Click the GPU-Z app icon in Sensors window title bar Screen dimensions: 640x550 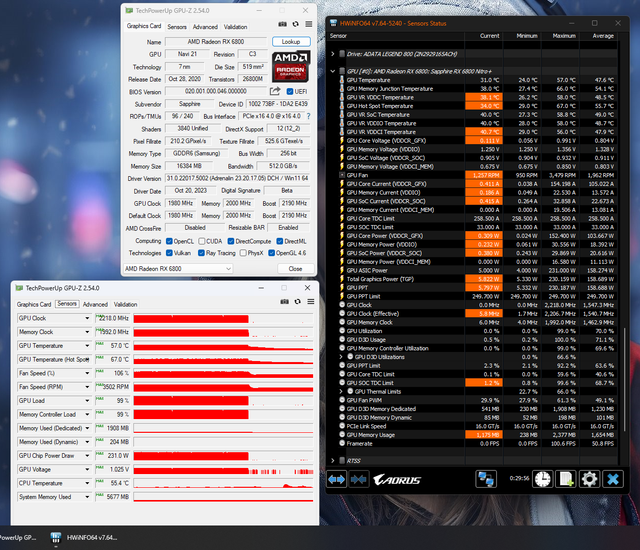click(x=19, y=288)
